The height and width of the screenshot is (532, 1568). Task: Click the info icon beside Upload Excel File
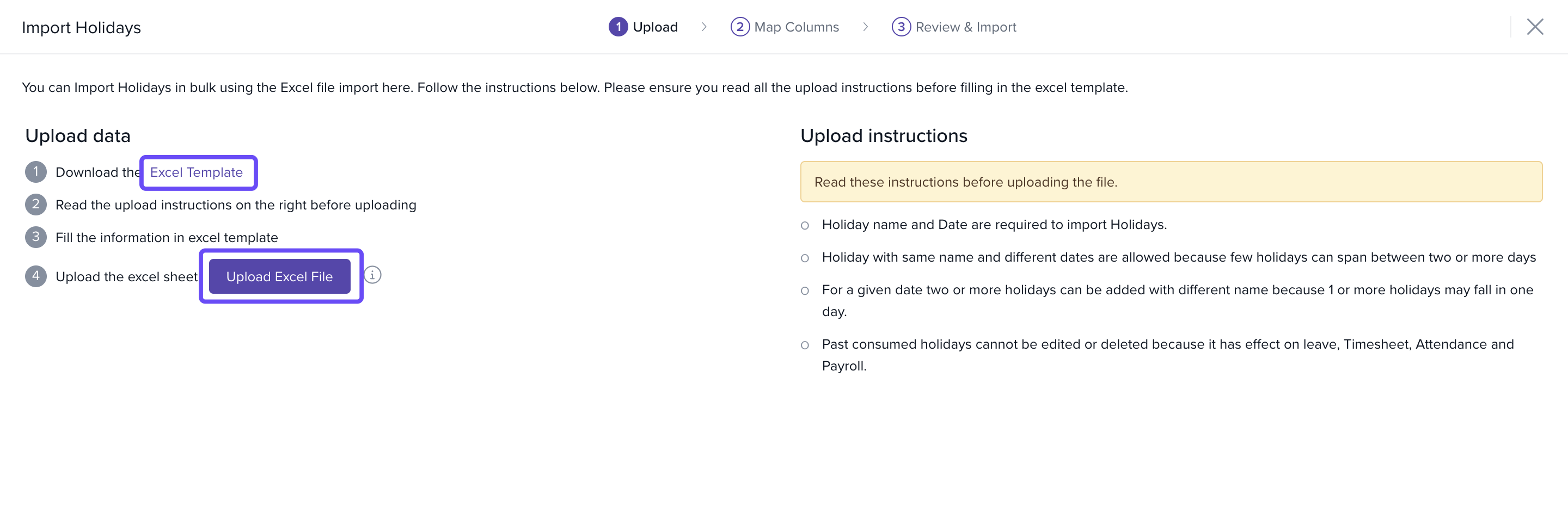(x=372, y=275)
